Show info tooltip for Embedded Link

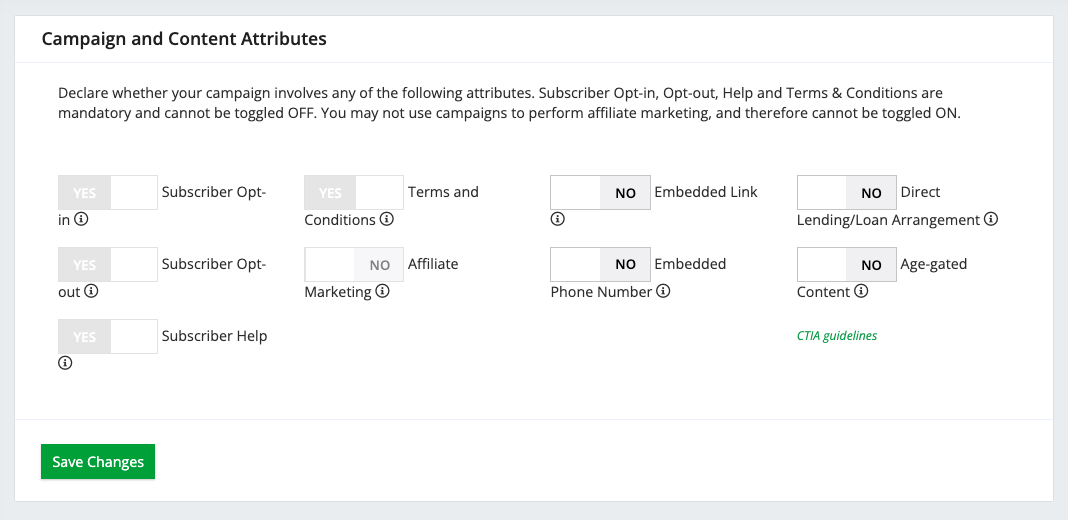point(558,220)
